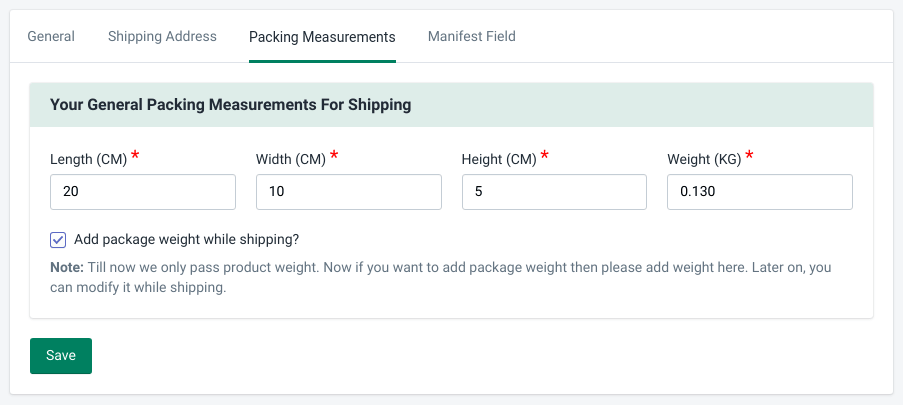Click the Note text about package weight
Screen dimensions: 903x405
coord(440,278)
